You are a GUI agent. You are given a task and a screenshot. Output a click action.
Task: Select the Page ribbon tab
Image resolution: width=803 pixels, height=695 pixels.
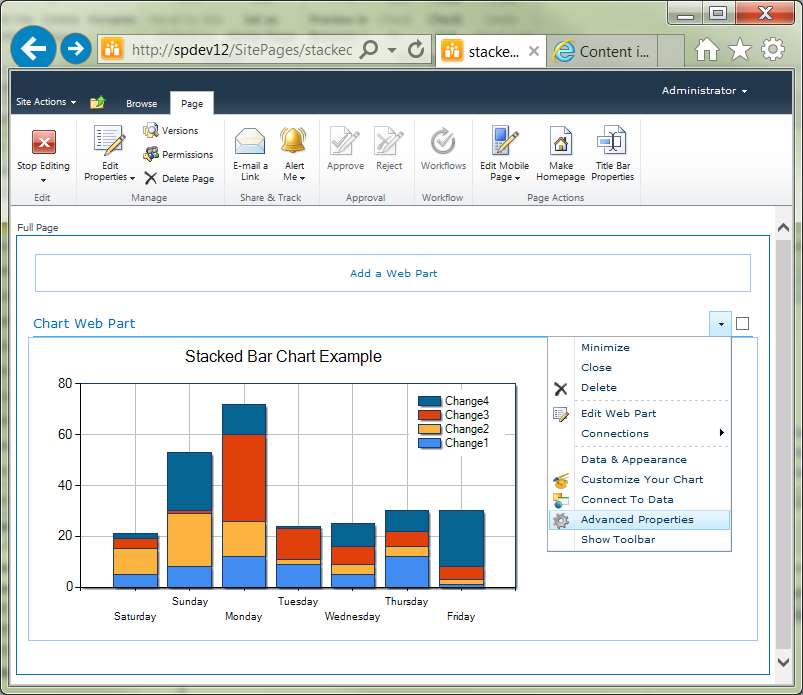click(192, 103)
